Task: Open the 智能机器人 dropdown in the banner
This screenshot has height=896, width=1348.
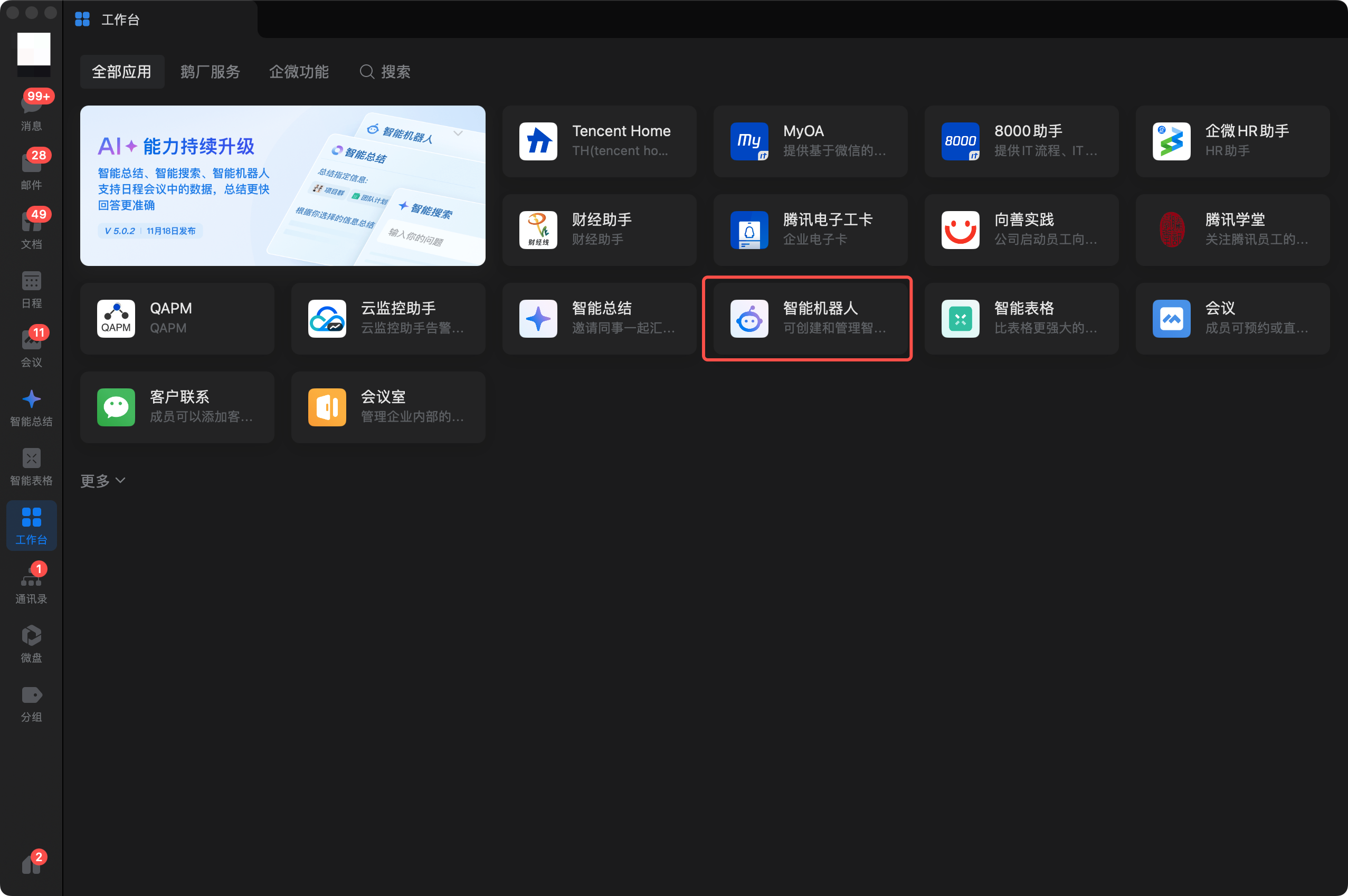Action: 457,132
